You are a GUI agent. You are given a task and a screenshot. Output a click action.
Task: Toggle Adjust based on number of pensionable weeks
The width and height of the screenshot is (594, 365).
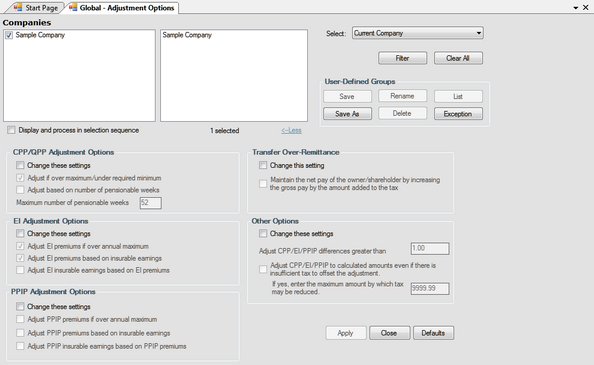pyautogui.click(x=20, y=190)
